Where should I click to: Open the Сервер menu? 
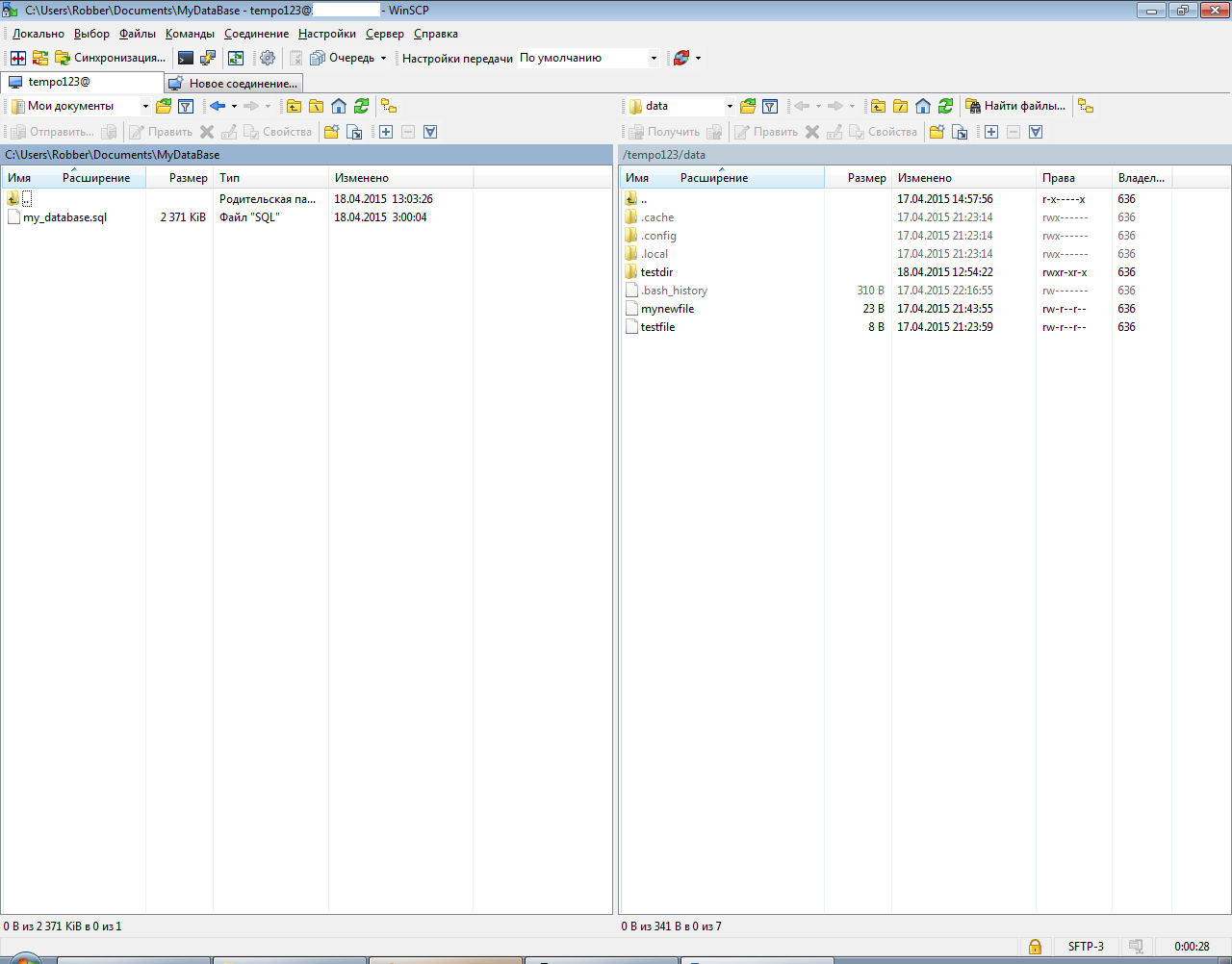click(385, 34)
